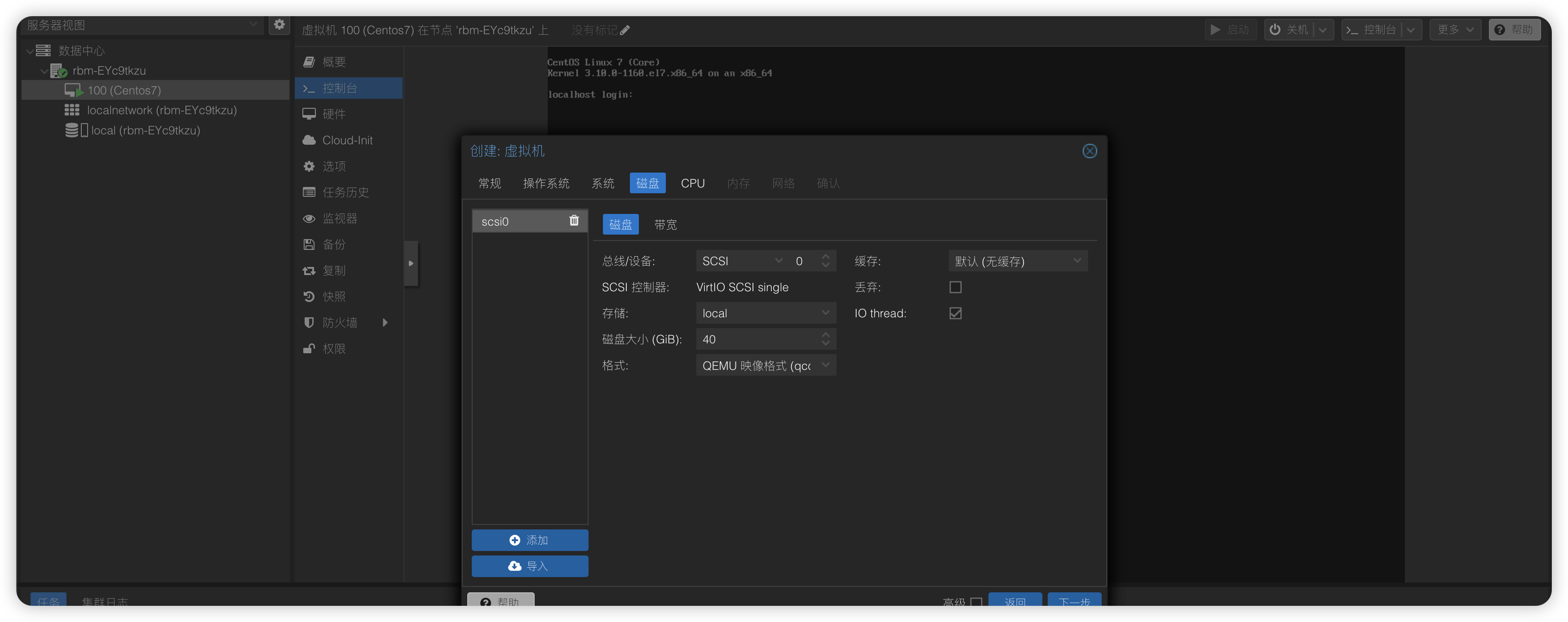The image size is (1568, 622).
Task: Open server view settings gear icon
Action: (279, 25)
